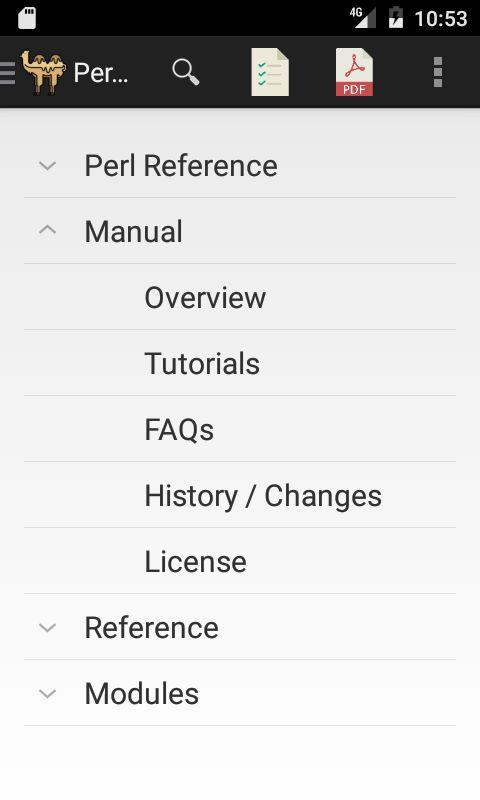Expand the Reference section chevron
The image size is (480, 800).
coord(47,628)
